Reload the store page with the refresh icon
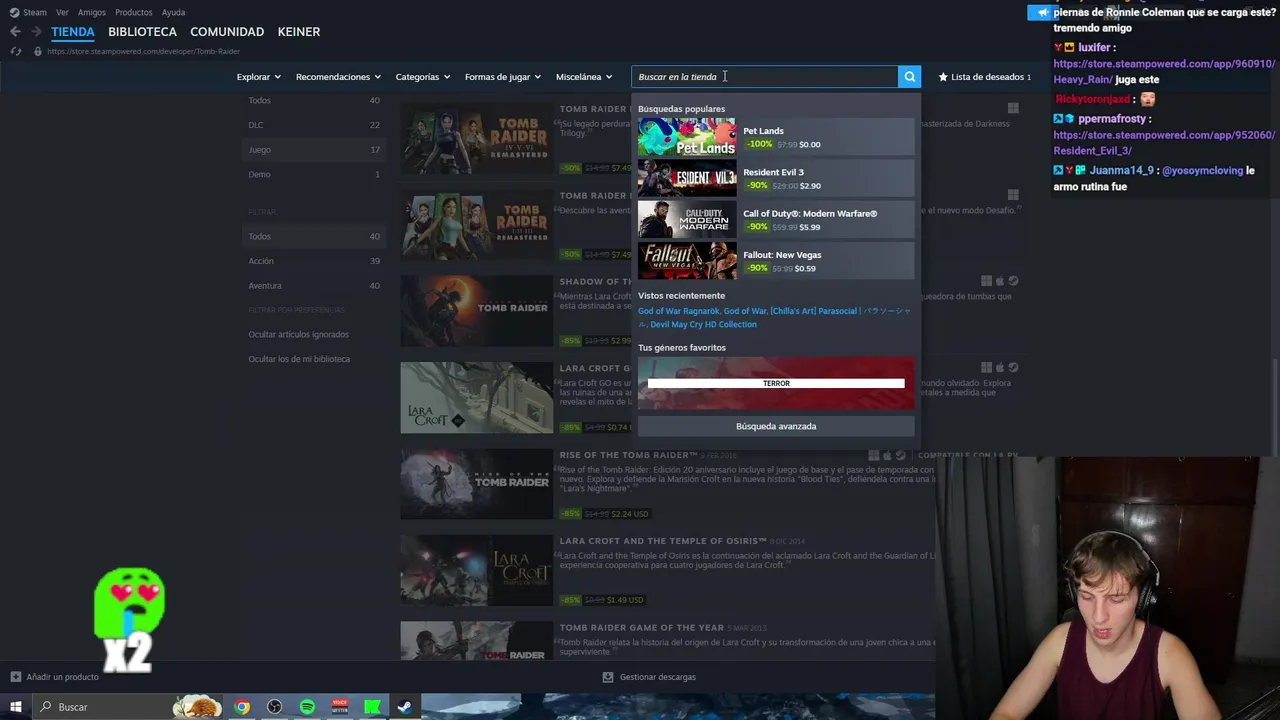The height and width of the screenshot is (720, 1280). tap(16, 51)
